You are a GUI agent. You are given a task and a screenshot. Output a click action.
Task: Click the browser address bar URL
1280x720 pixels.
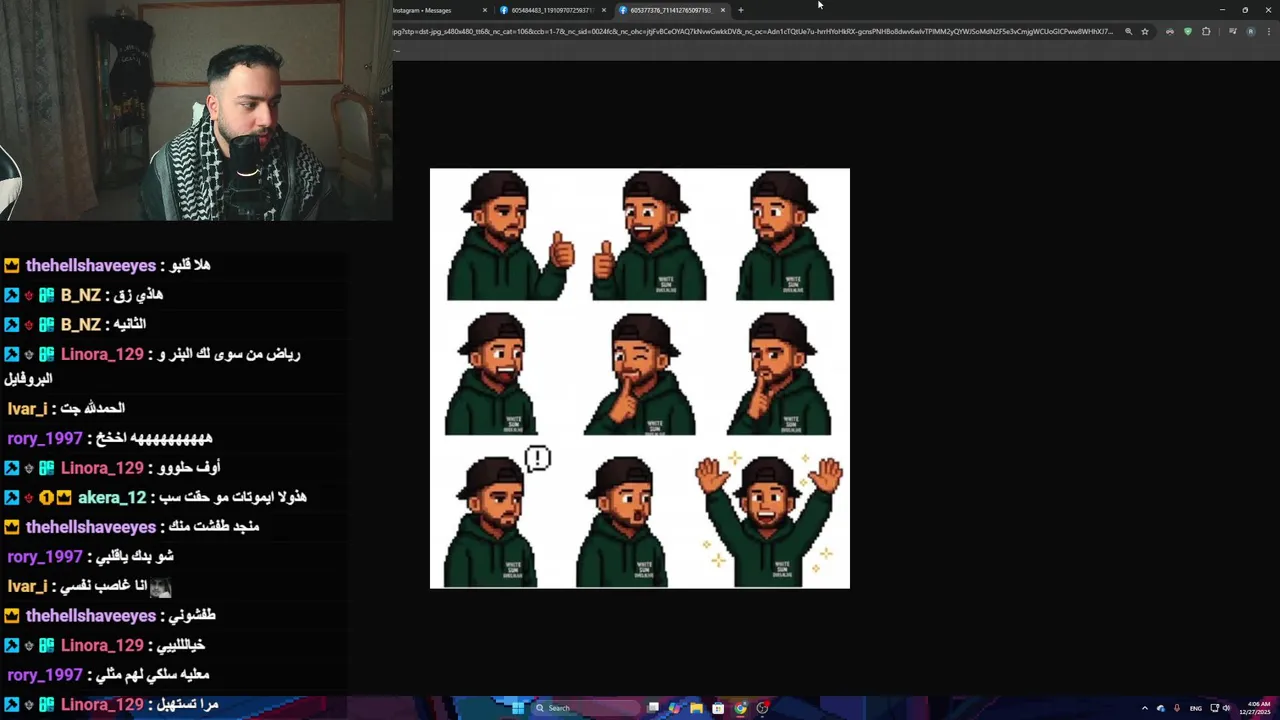pos(754,31)
